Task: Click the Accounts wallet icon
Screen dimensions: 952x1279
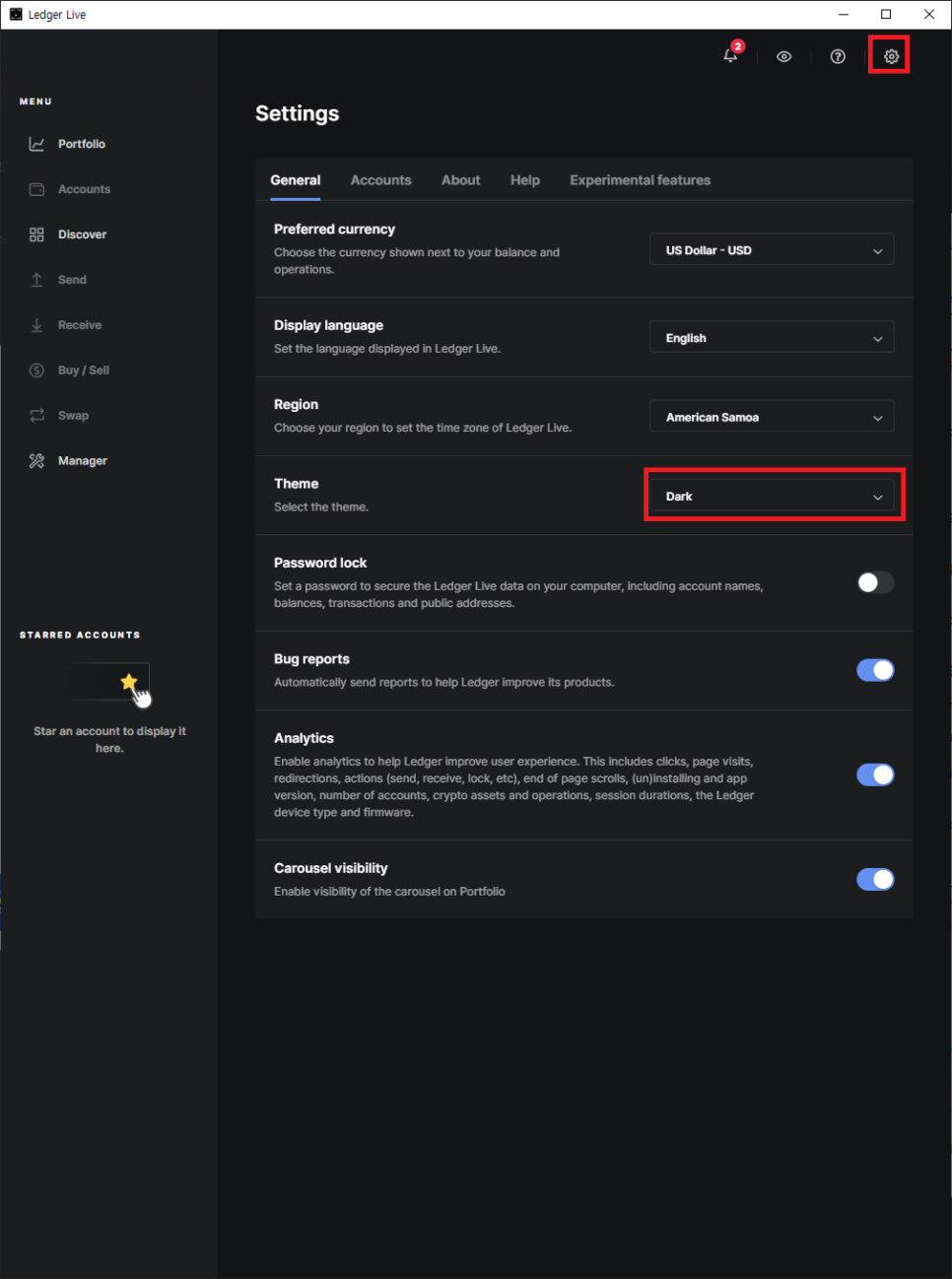Action: [x=36, y=189]
